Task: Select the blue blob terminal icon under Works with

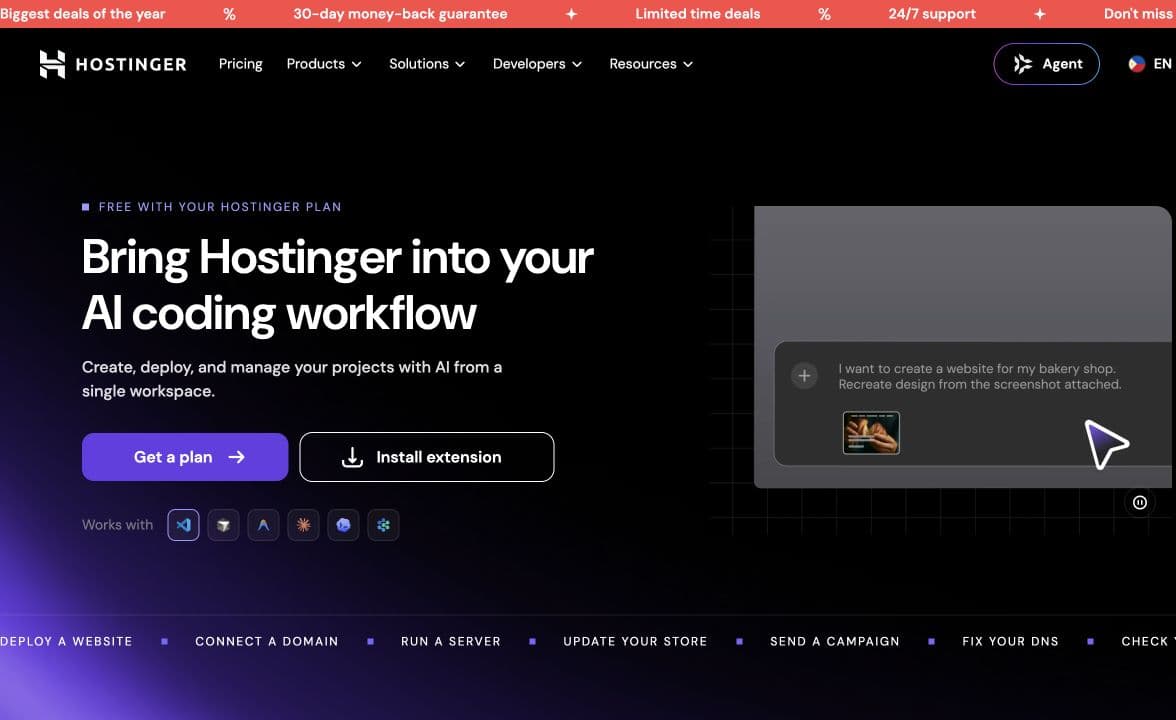Action: [344, 525]
